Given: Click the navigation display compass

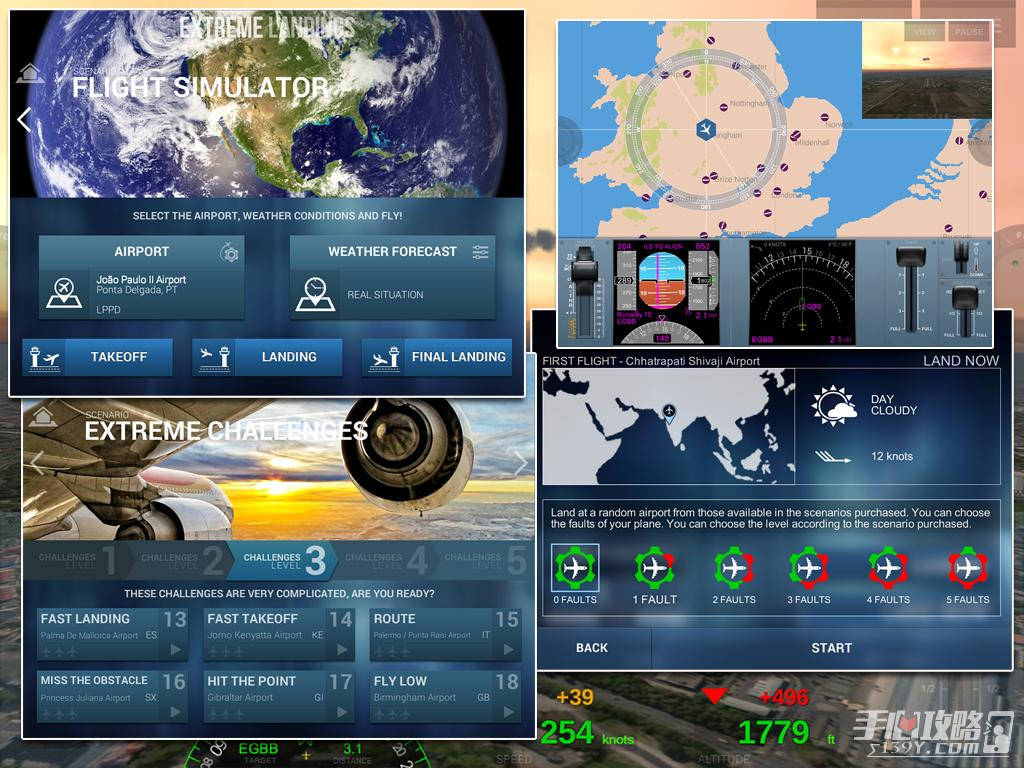Looking at the screenshot, I should (802, 292).
